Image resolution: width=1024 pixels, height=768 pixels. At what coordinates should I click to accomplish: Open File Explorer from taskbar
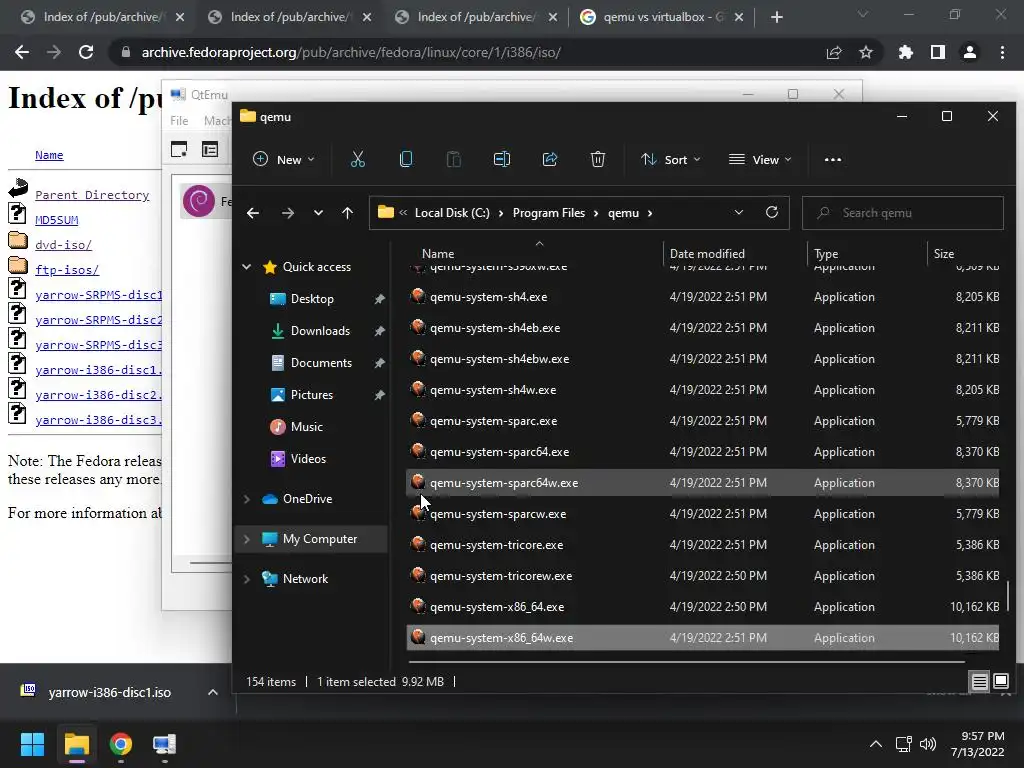tap(76, 744)
